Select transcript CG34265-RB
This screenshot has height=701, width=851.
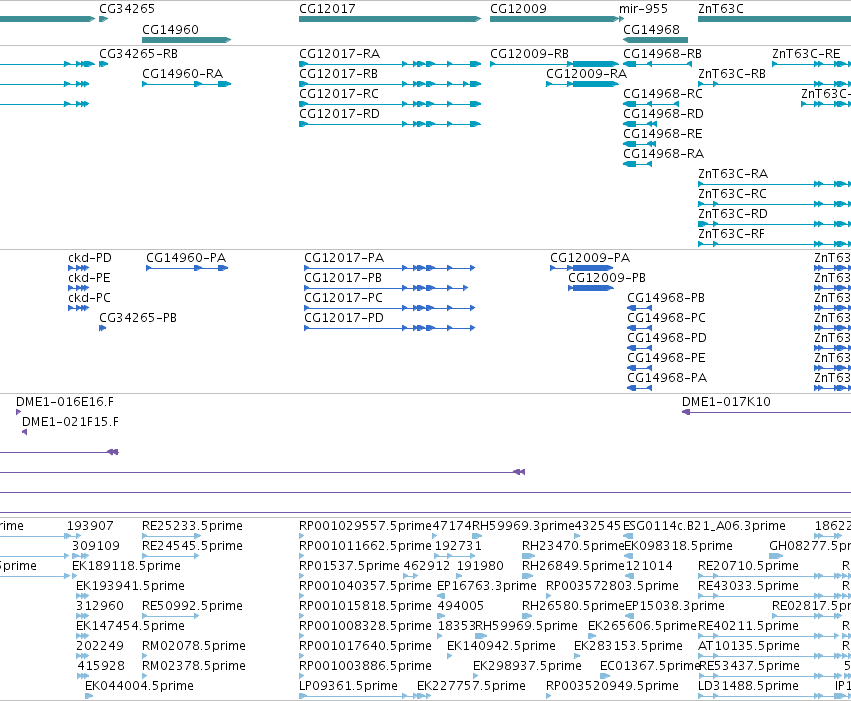point(138,54)
